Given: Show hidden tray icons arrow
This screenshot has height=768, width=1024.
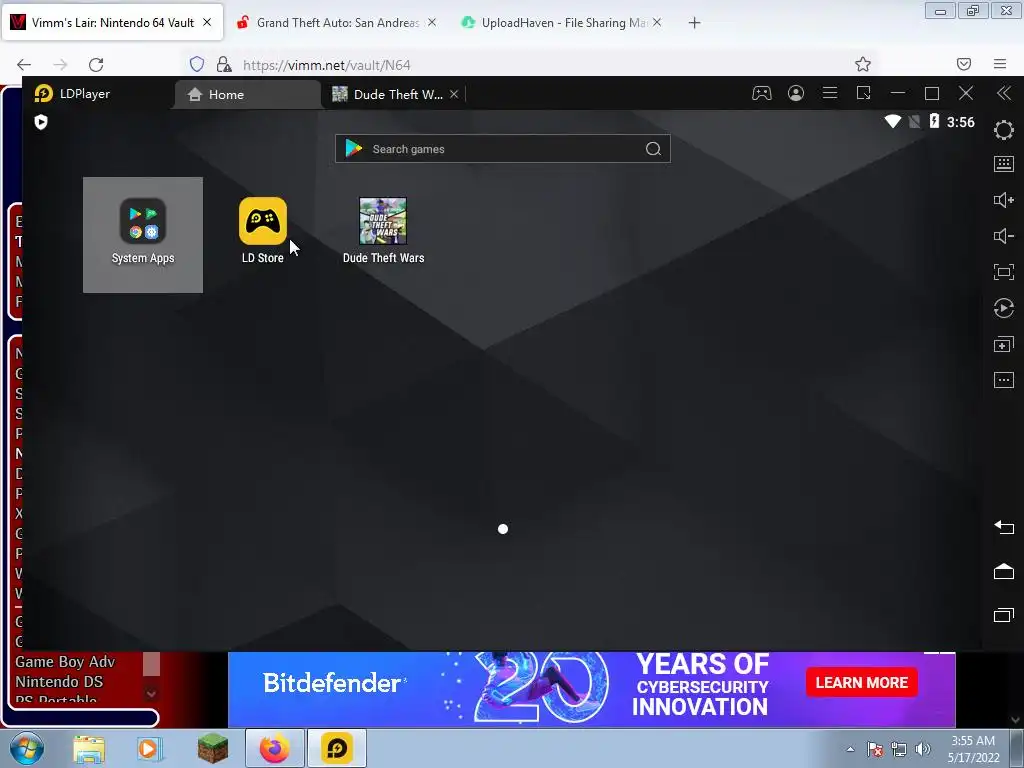Looking at the screenshot, I should click(x=850, y=749).
